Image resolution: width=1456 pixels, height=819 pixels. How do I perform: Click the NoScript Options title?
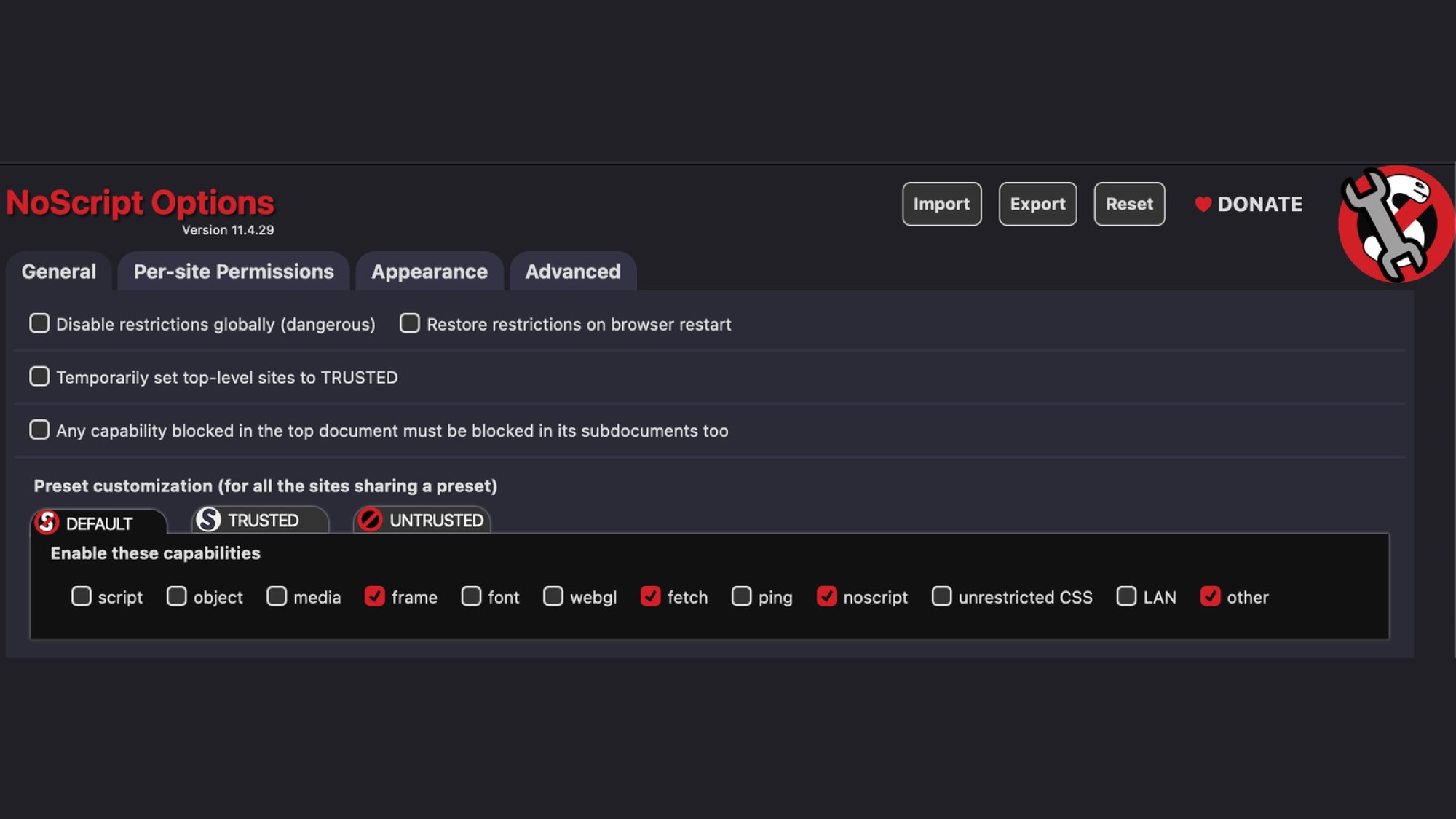[141, 203]
